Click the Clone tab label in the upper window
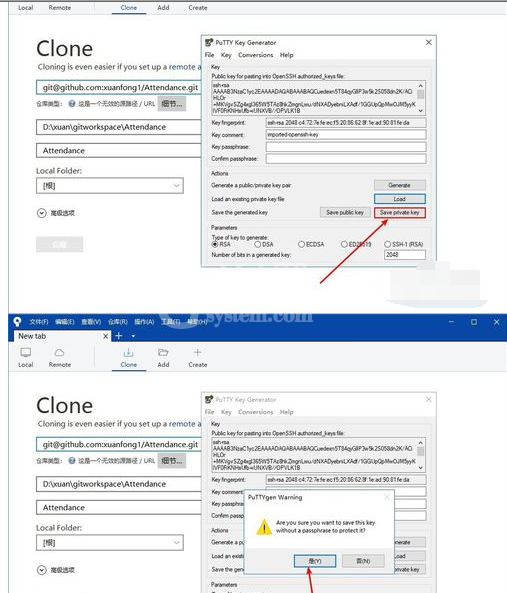 [129, 8]
